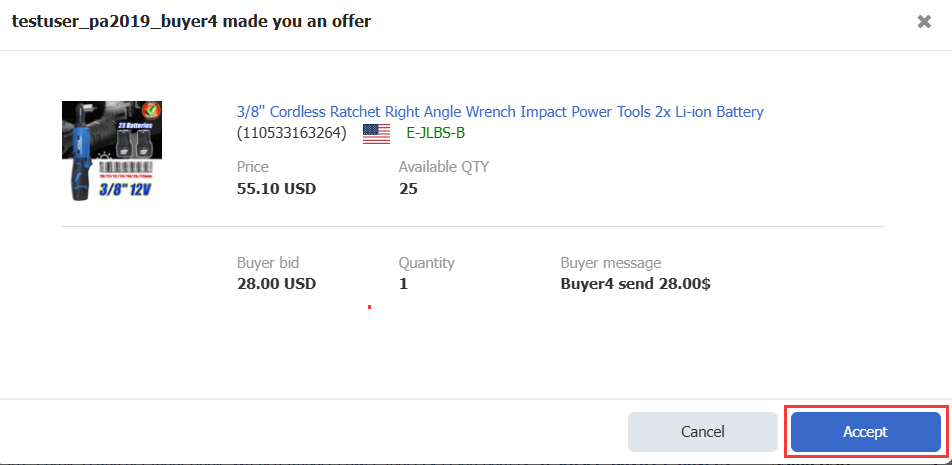Viewport: 952px width, 465px height.
Task: Click the Buyer message label
Action: 611,263
